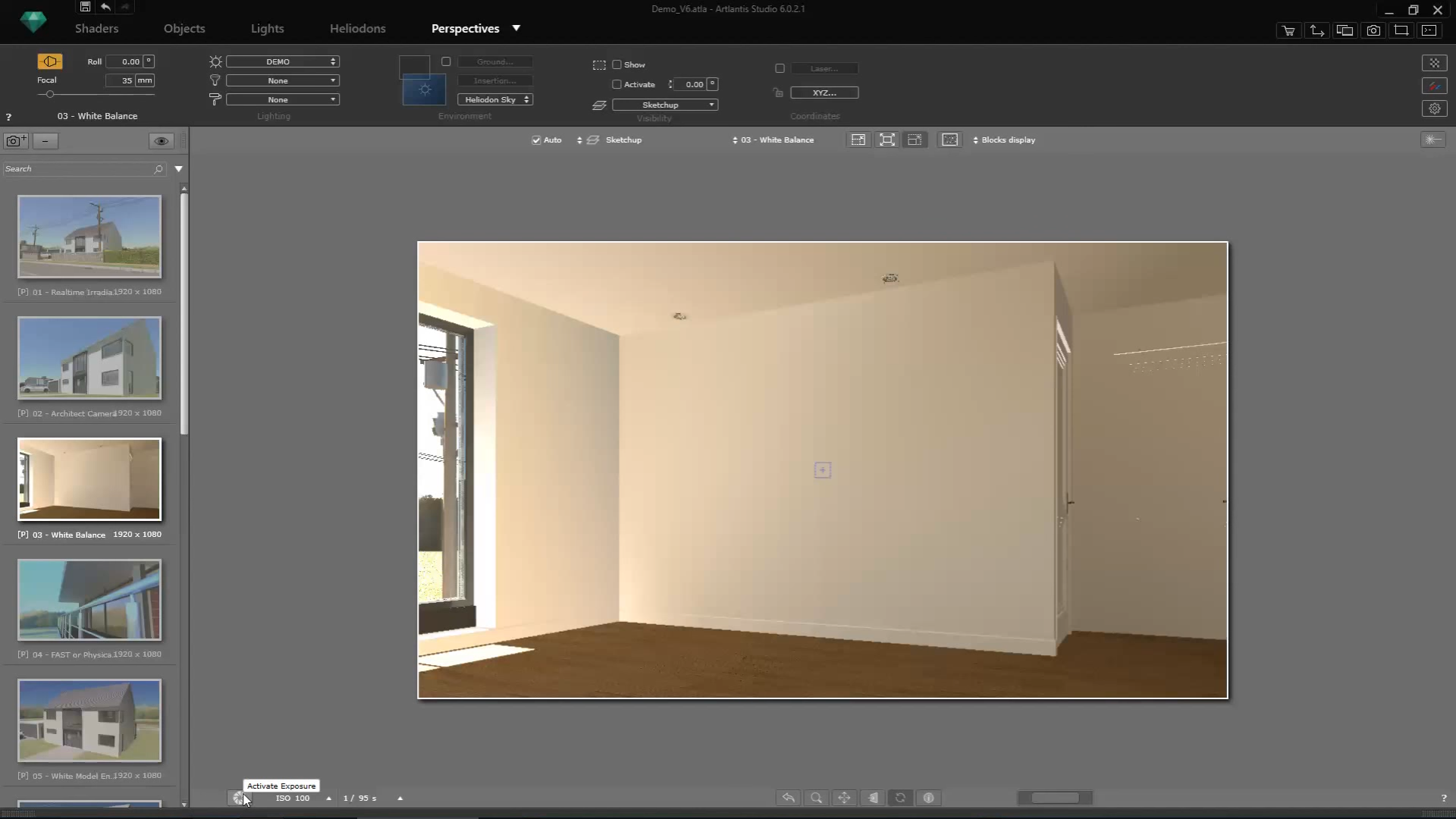Viewport: 1456px width, 819px height.
Task: Click the undo arrow icon
Action: click(105, 7)
